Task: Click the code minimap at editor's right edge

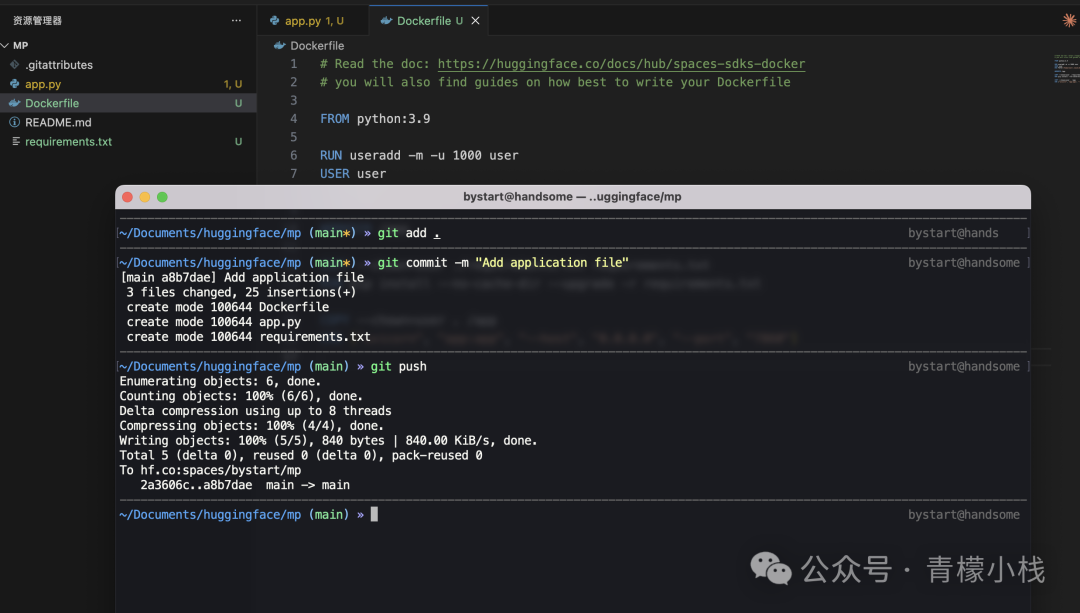Action: coord(1066,69)
